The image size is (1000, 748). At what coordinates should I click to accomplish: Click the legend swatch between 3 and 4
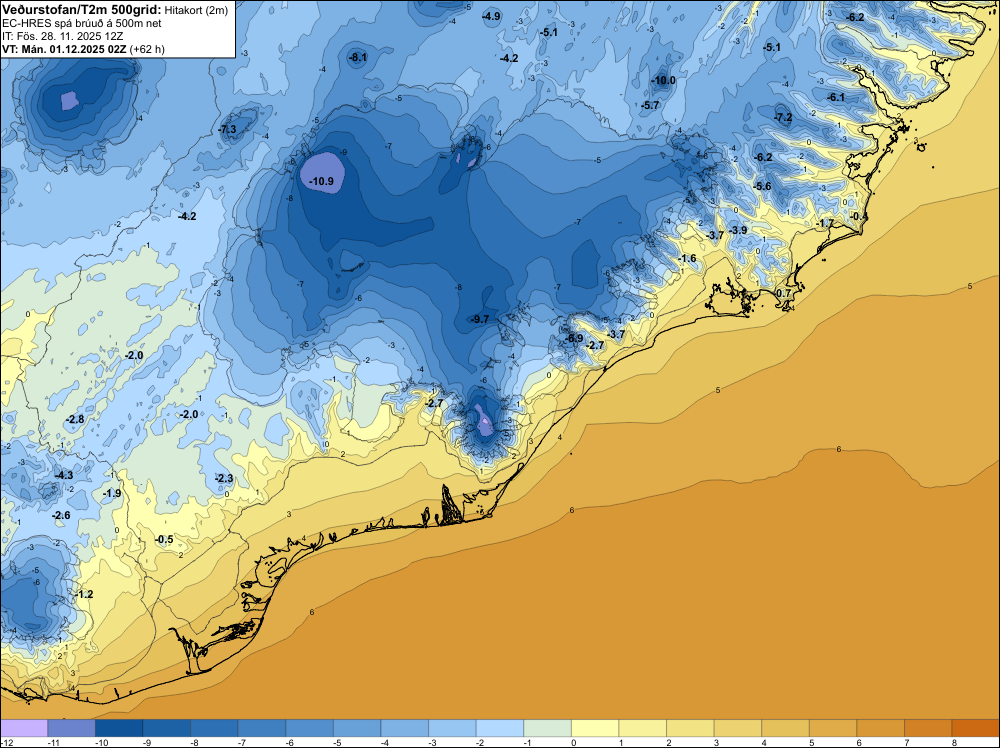(x=738, y=728)
